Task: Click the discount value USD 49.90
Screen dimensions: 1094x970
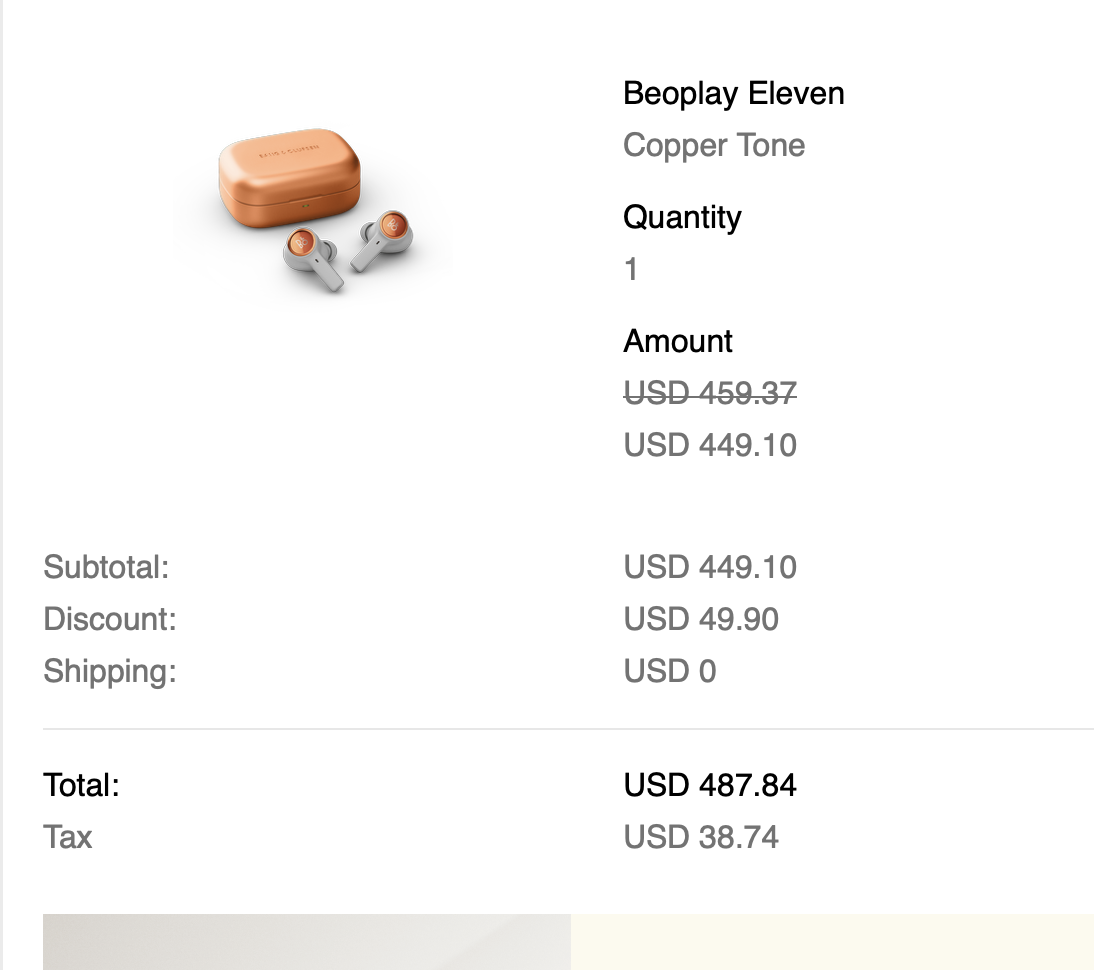Action: [700, 619]
